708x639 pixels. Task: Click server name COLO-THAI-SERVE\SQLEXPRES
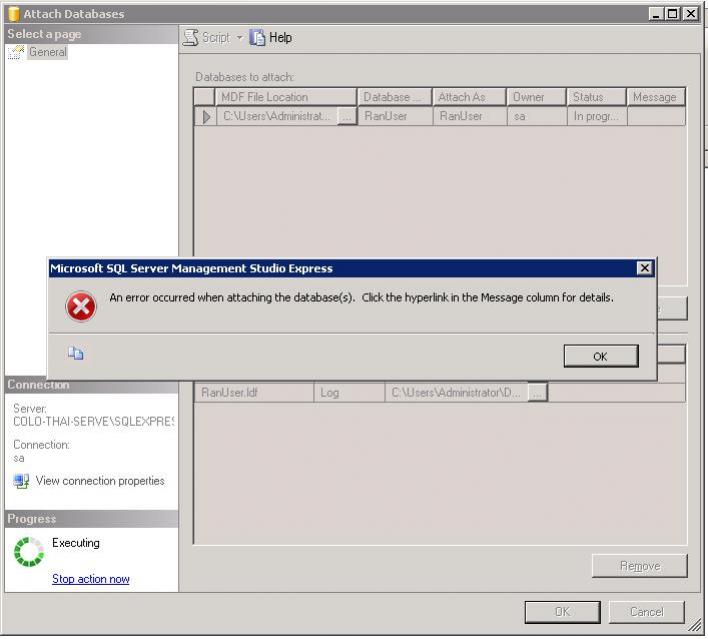tap(93, 421)
